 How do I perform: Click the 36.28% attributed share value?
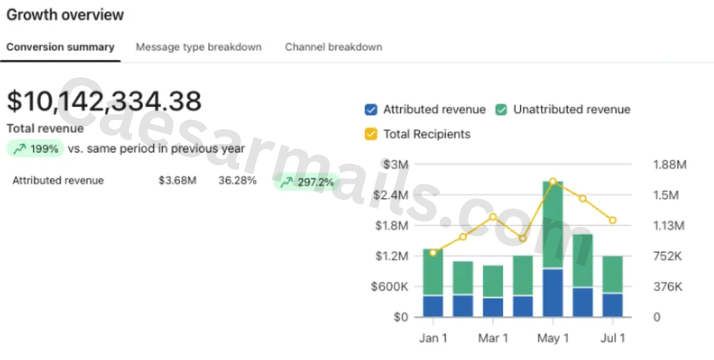point(237,181)
